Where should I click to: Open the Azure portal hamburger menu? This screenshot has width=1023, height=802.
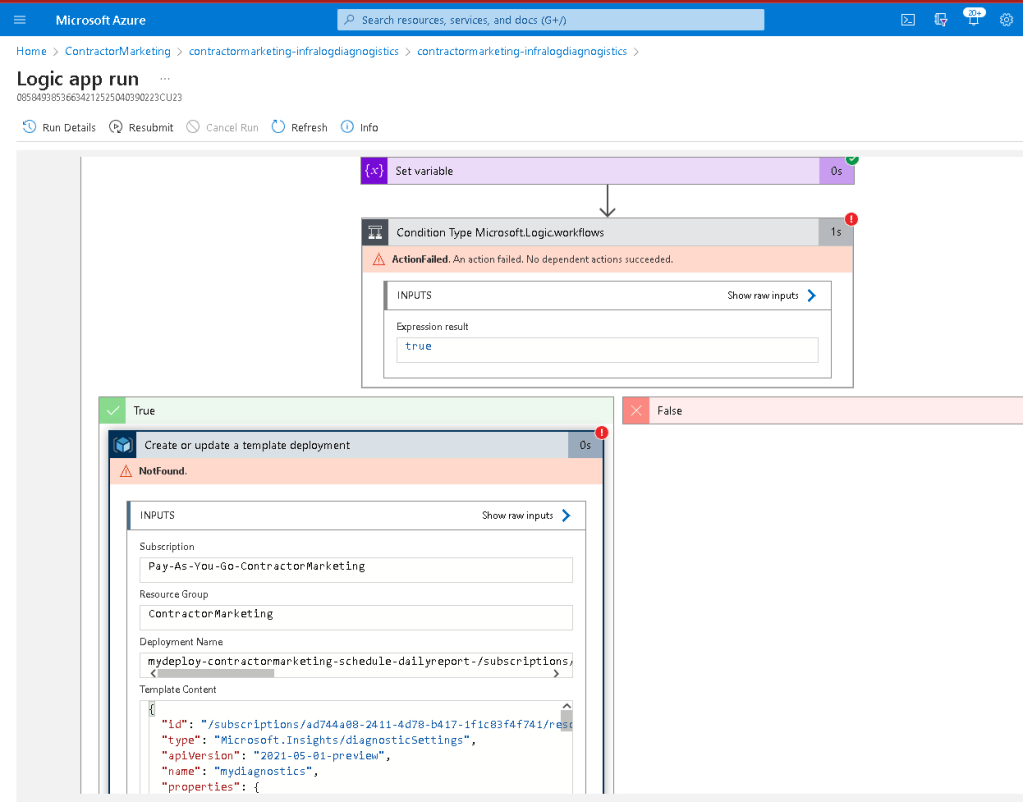pos(20,20)
